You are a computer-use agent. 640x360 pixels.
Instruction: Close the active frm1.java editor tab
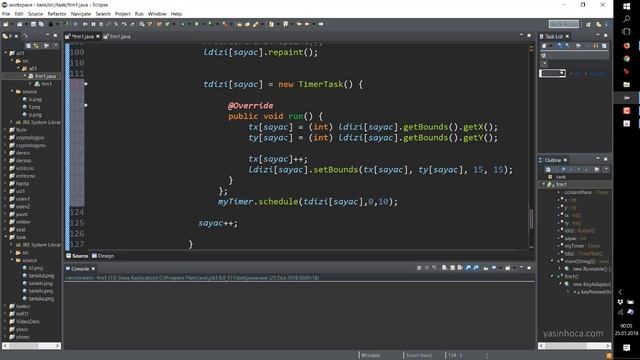coord(98,36)
